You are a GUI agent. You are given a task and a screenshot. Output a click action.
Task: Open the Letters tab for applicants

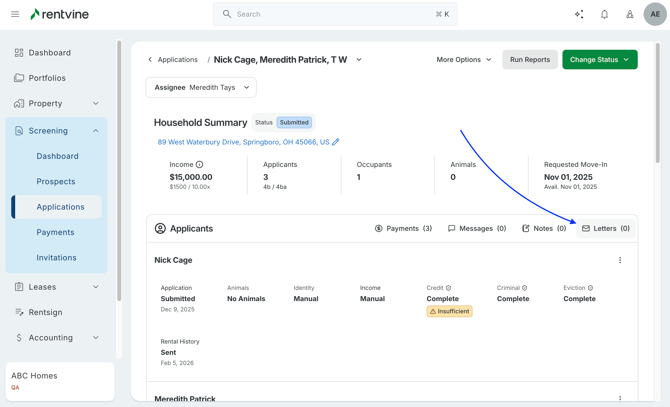tap(606, 229)
